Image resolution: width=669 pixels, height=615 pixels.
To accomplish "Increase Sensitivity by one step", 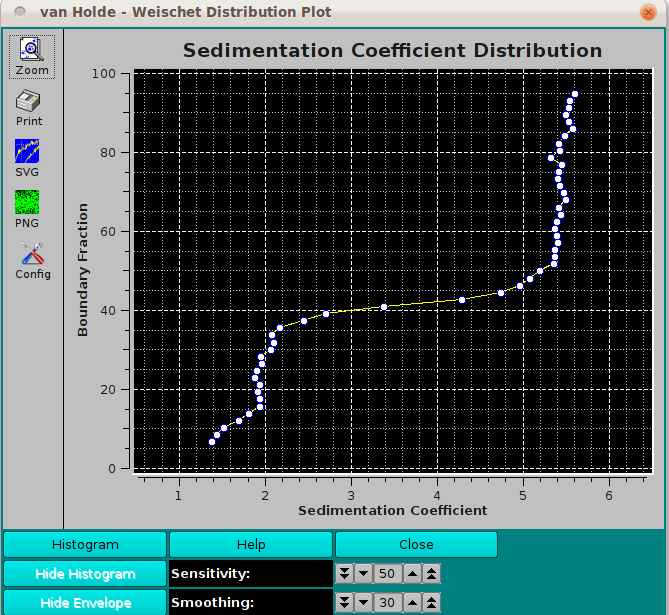I will [411, 574].
